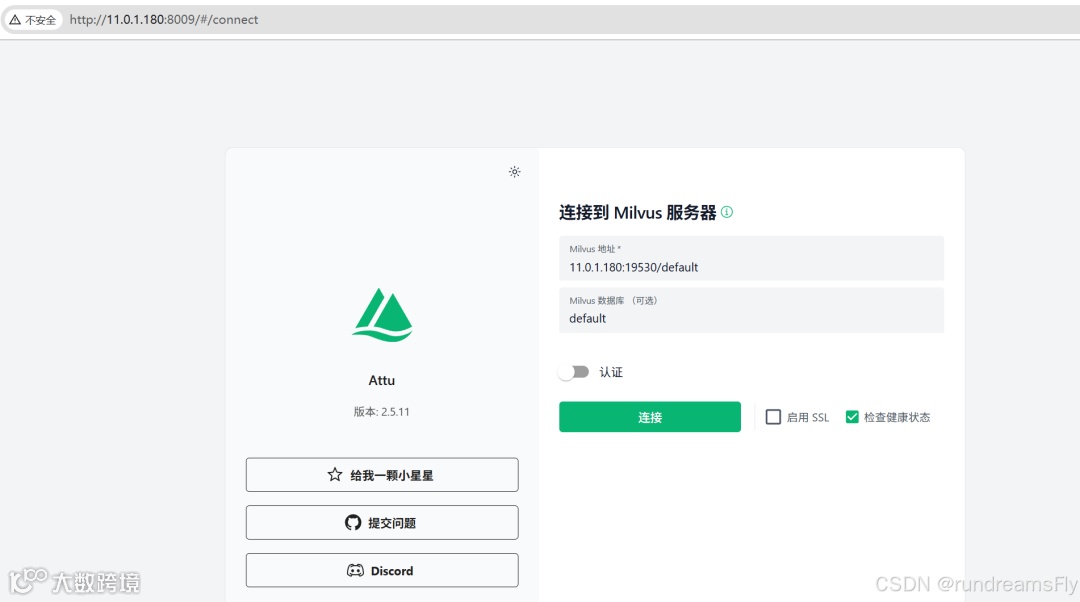Screen dimensions: 1080x602
Task: Click the info icon beside the connect heading
Action: (x=727, y=212)
